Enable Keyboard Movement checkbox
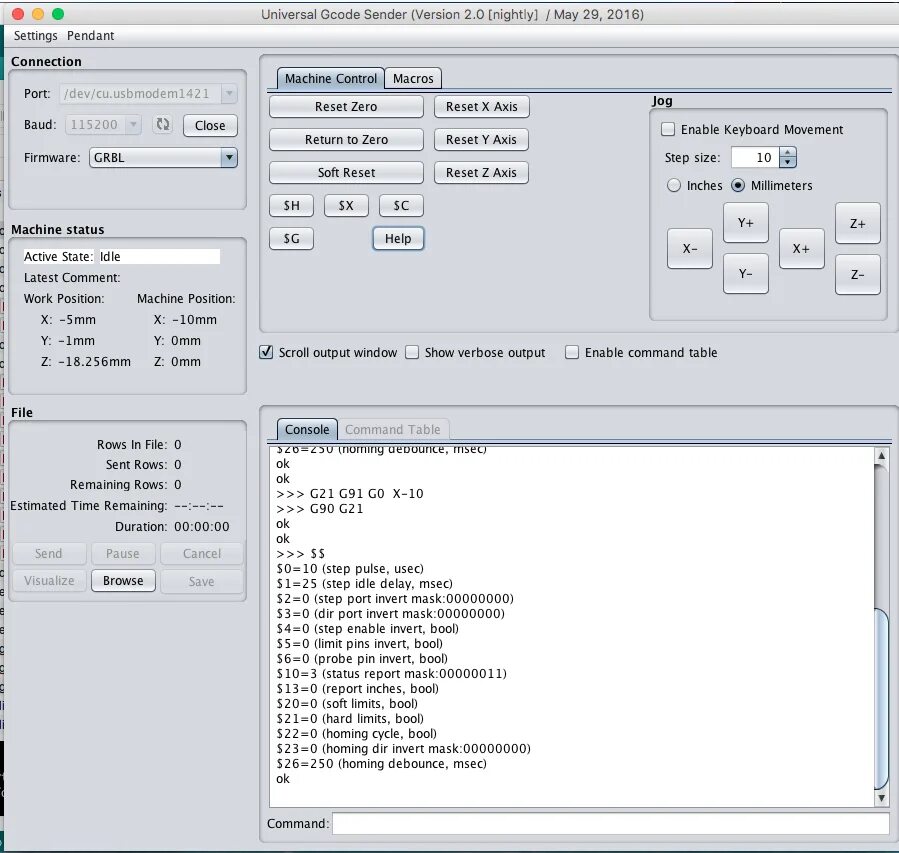This screenshot has width=899, height=853. click(668, 130)
